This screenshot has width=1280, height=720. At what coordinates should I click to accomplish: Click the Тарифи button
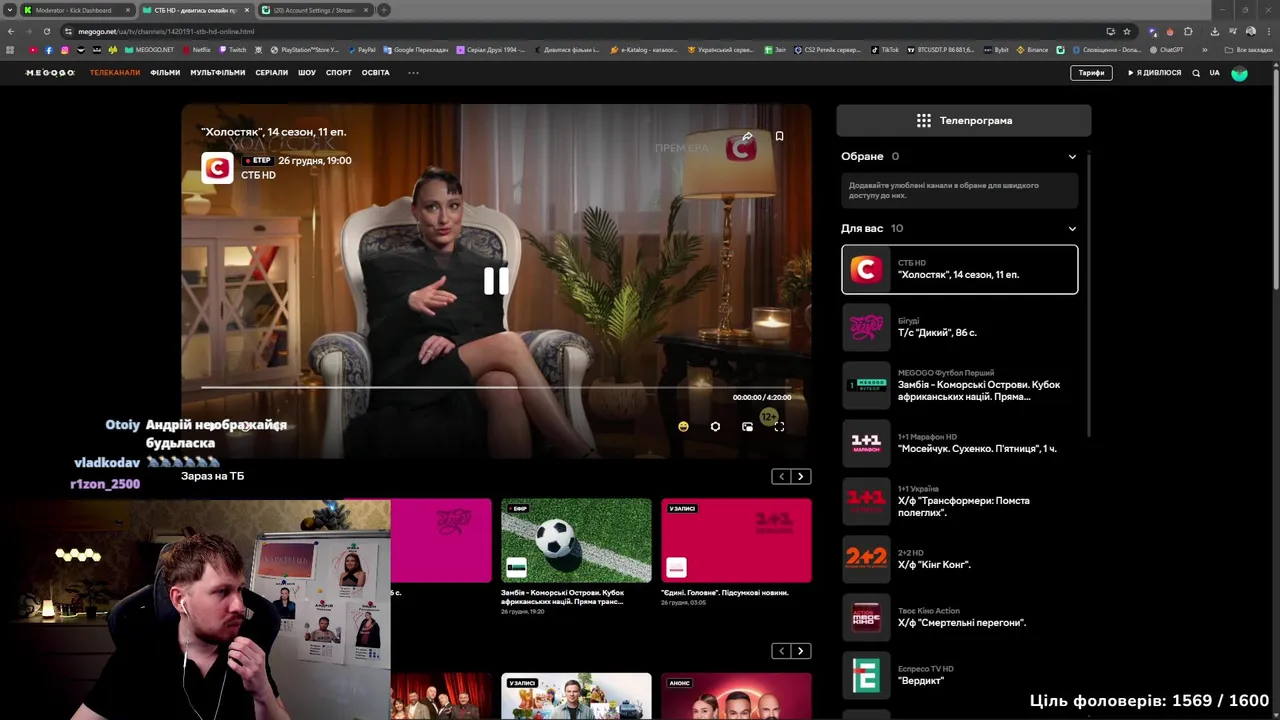click(1091, 73)
